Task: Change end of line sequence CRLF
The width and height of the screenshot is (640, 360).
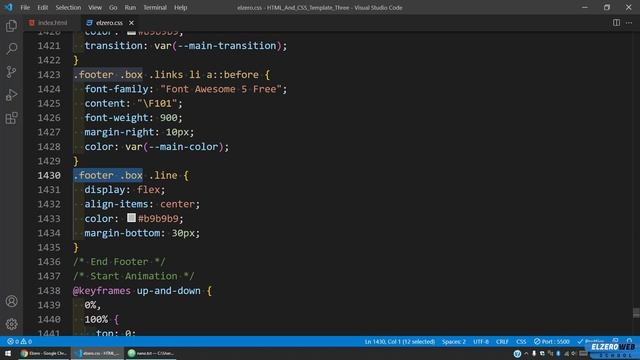Action: pyautogui.click(x=502, y=341)
